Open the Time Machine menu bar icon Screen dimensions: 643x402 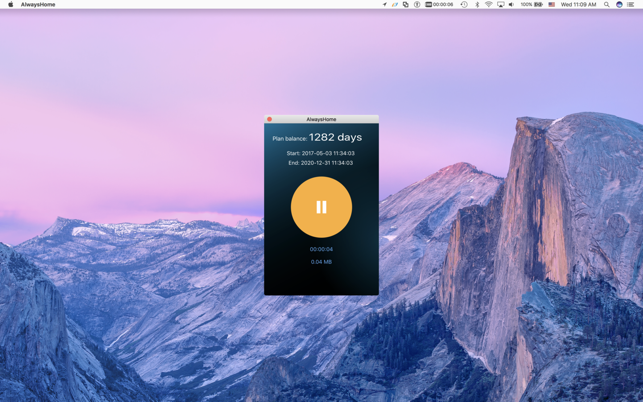coord(464,5)
